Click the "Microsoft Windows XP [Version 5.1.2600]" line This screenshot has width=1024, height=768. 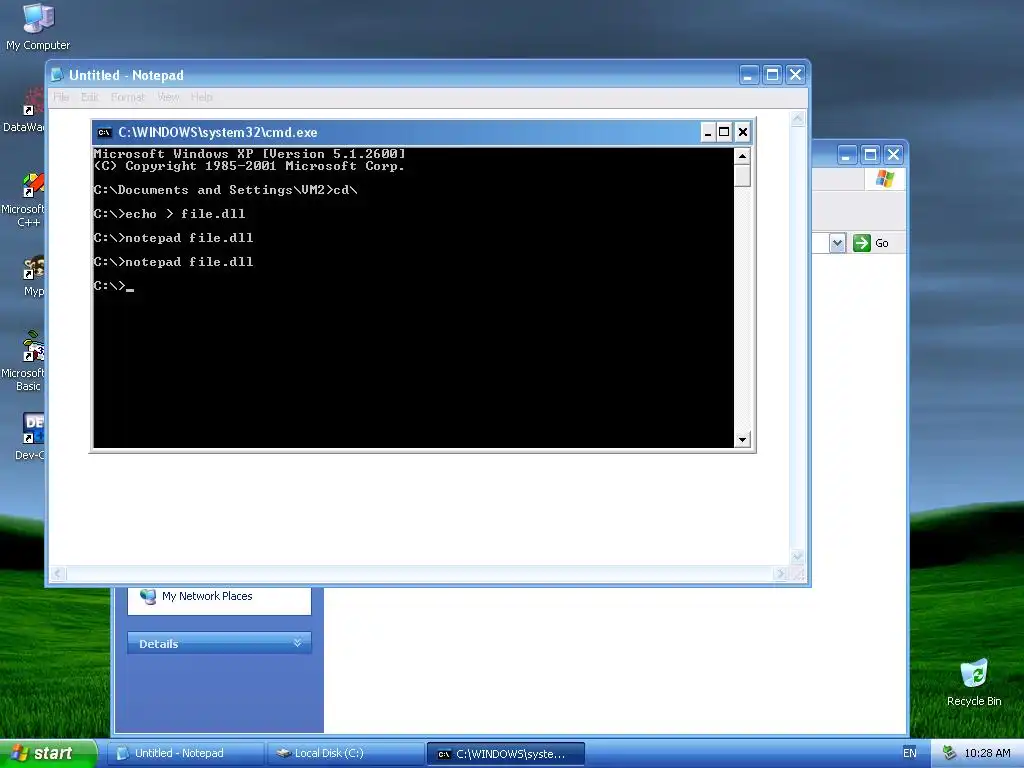(x=249, y=154)
